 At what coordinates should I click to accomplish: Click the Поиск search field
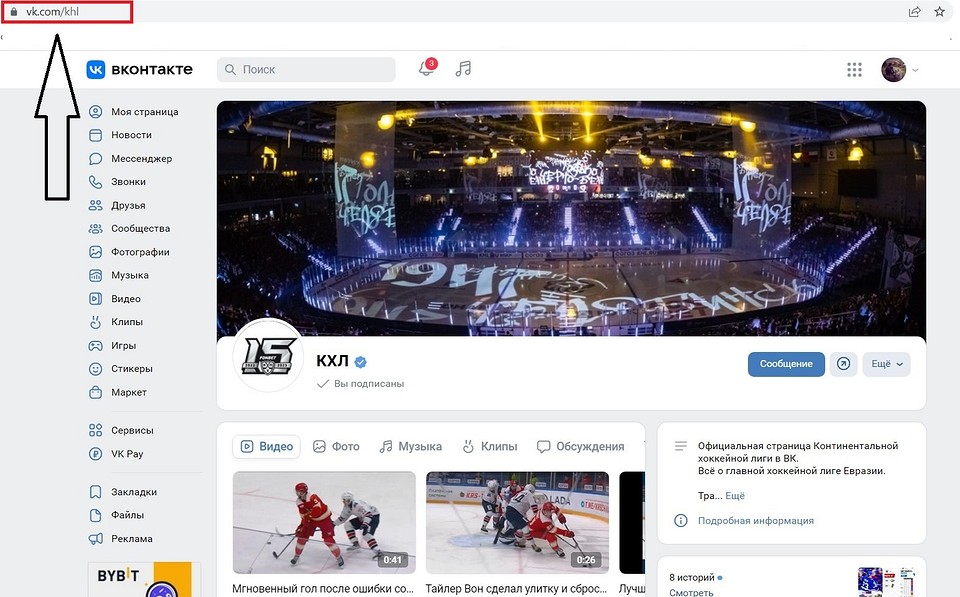tap(306, 70)
